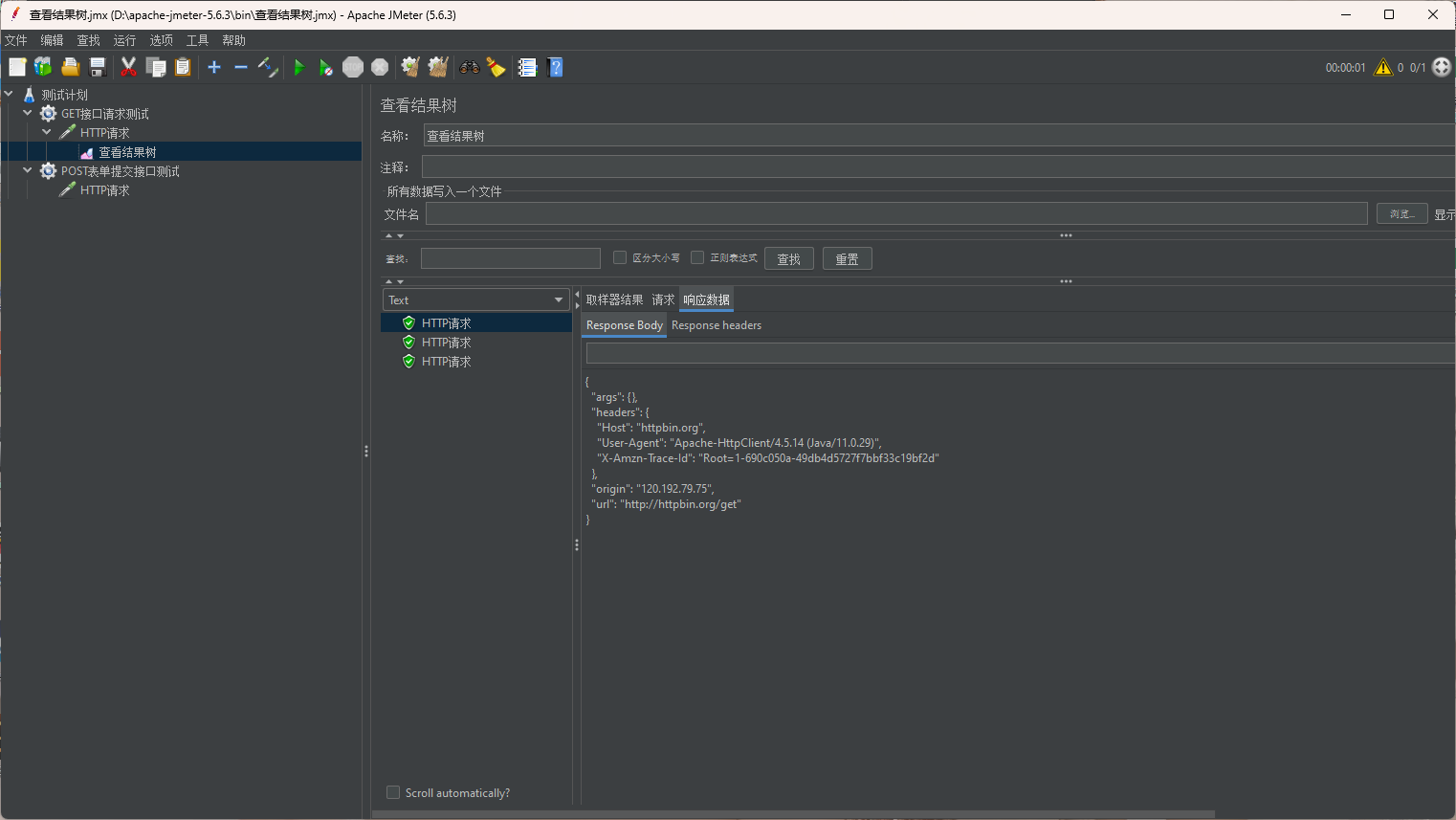Shut down test threads gracefully
This screenshot has height=820, width=1456.
(x=380, y=67)
